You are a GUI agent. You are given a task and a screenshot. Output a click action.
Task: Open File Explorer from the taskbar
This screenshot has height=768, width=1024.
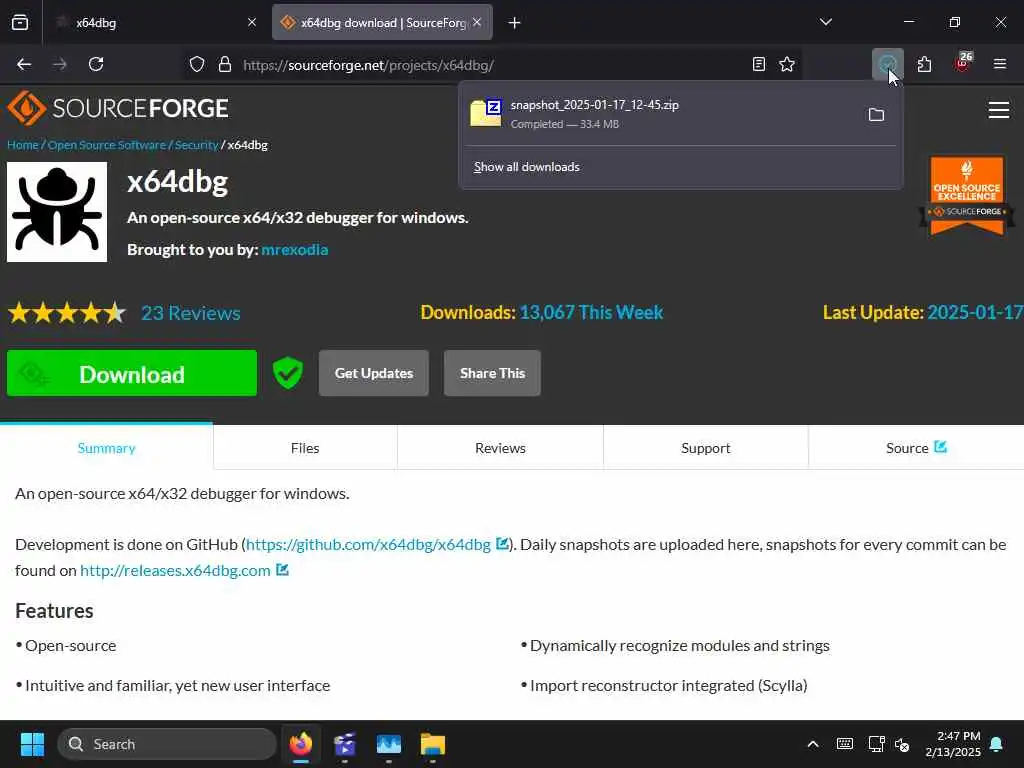[432, 744]
